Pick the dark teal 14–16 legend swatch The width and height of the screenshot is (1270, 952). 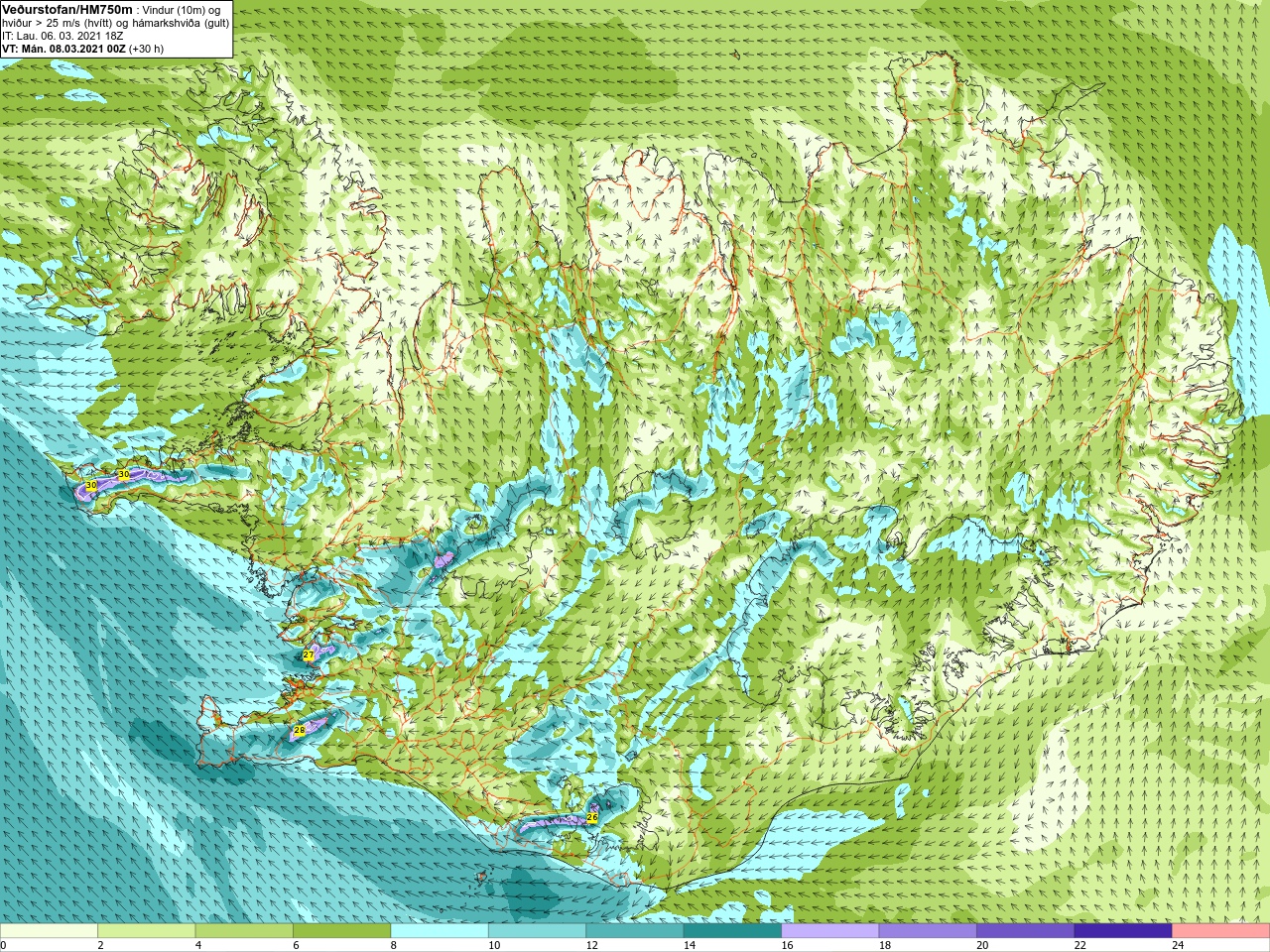pos(732,931)
